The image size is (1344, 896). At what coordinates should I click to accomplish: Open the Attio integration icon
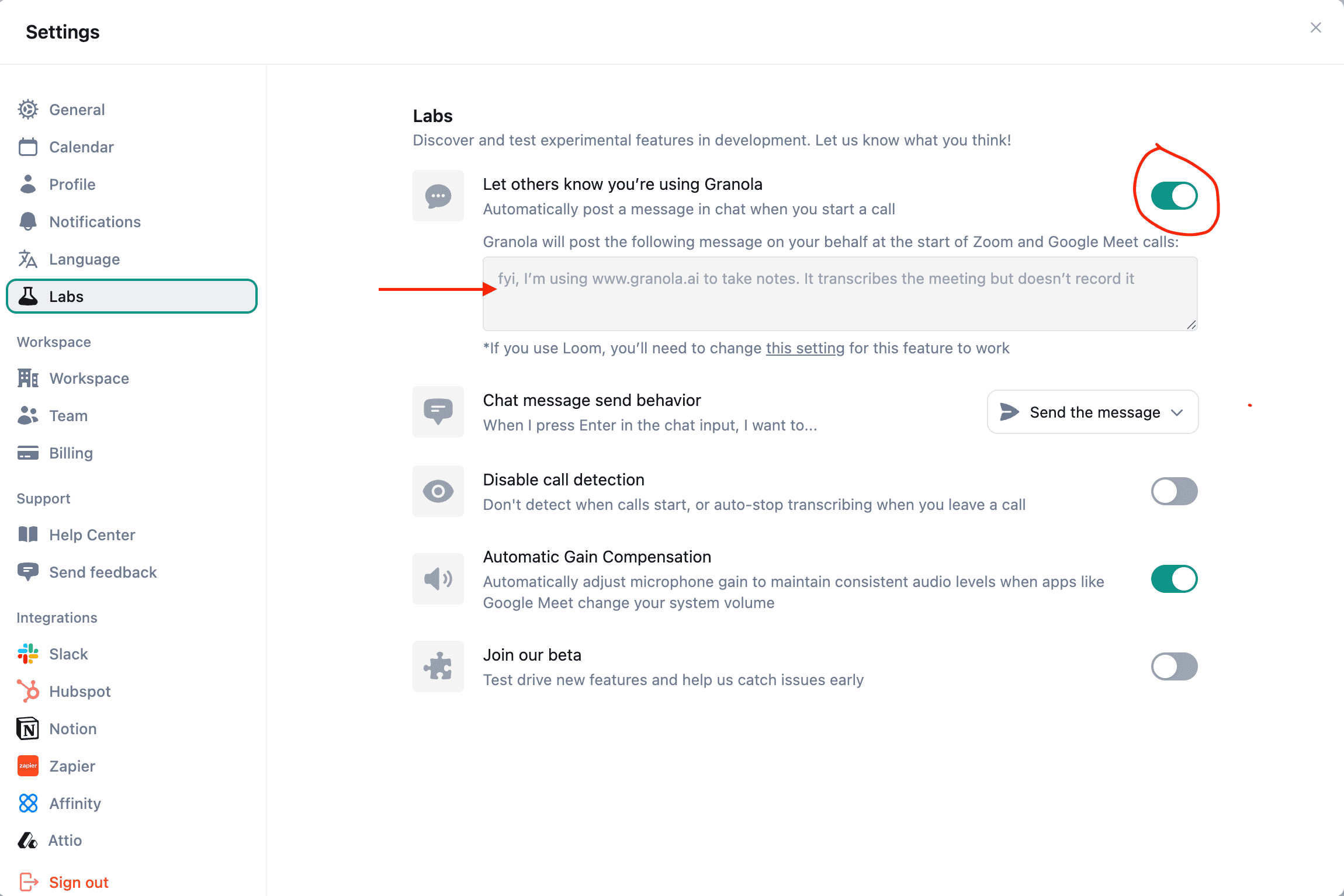coord(27,841)
